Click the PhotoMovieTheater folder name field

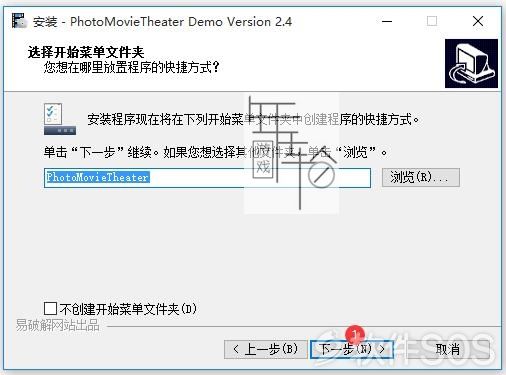pyautogui.click(x=207, y=178)
